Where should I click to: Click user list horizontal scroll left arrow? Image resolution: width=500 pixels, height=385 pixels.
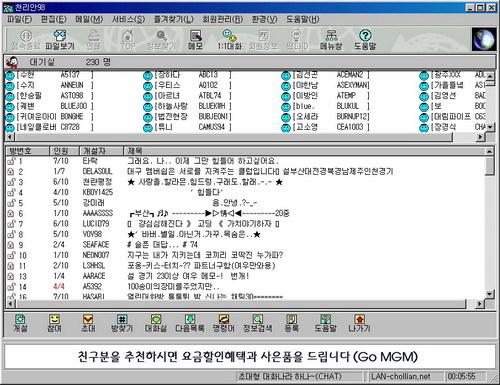click(10, 137)
